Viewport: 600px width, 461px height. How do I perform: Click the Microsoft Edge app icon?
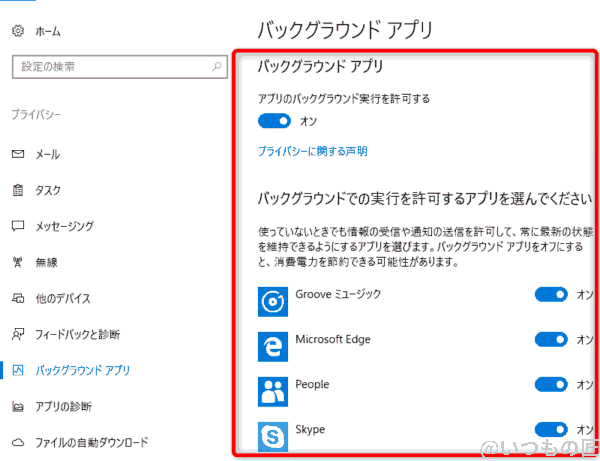273,347
